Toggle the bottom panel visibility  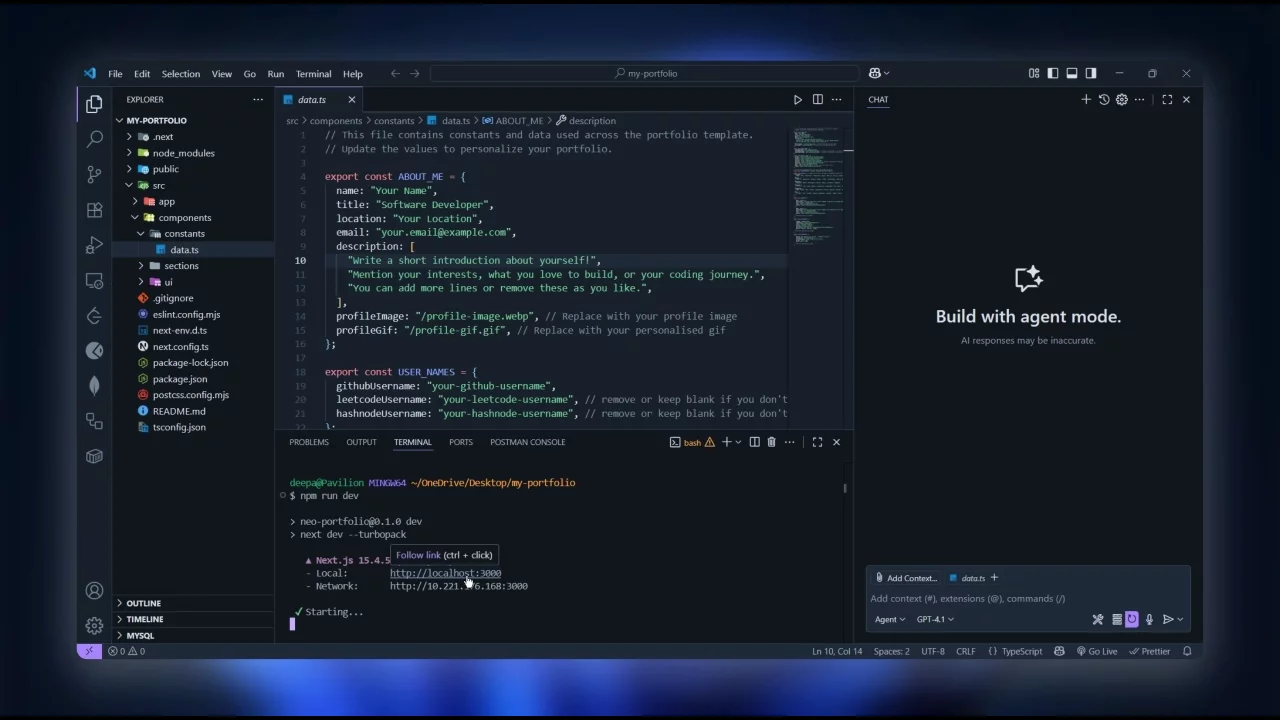tap(1072, 73)
